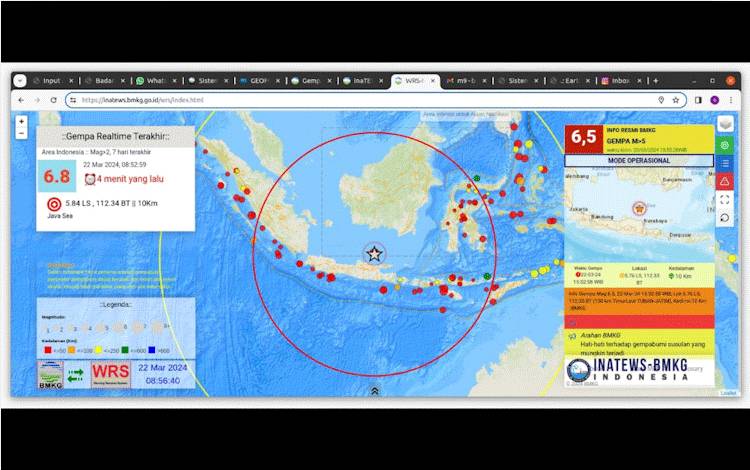Go back in browser history
Screen dimensions: 750x470
coord(21,100)
